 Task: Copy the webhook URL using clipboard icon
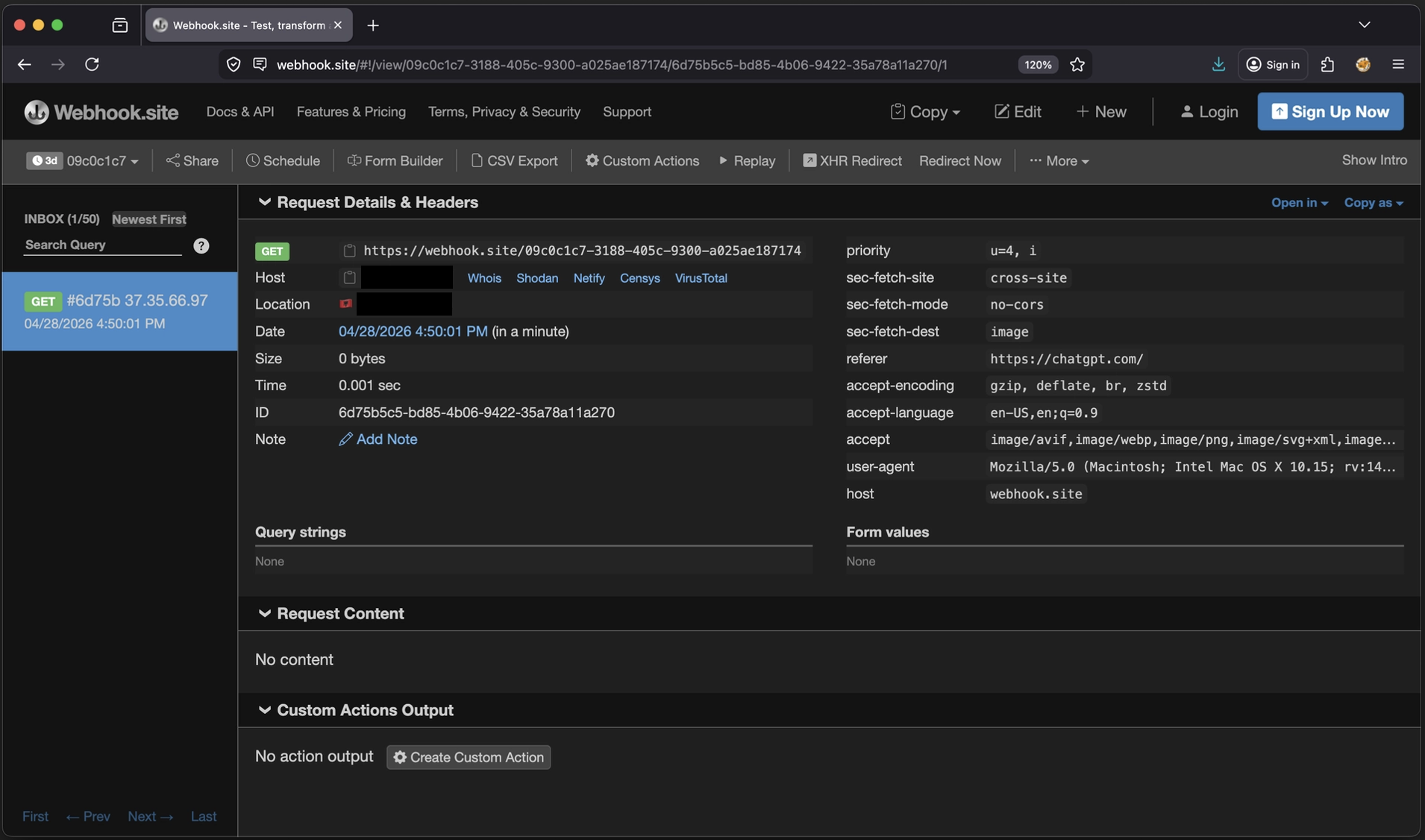[349, 251]
